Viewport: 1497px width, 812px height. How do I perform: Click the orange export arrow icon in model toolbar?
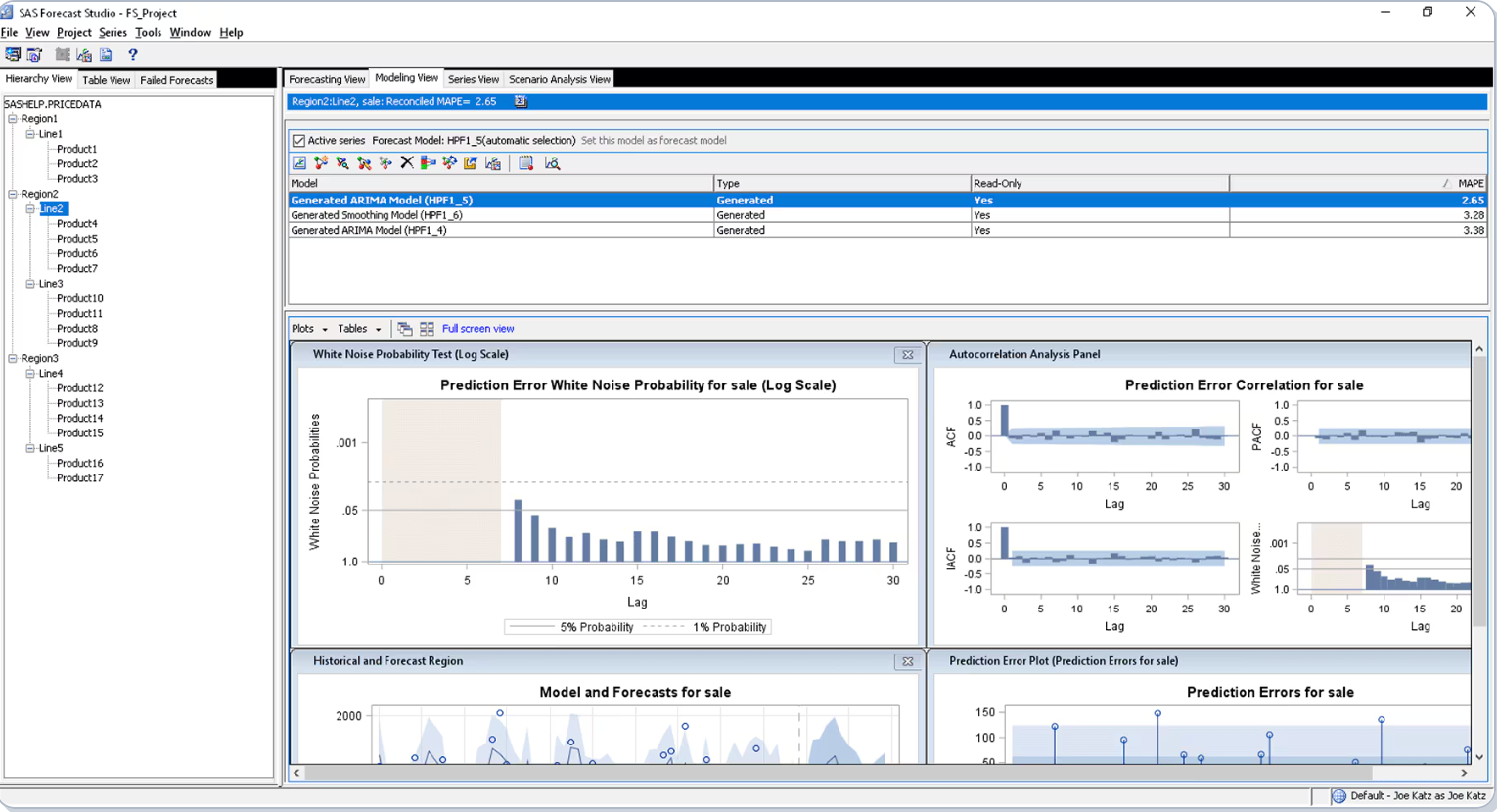(x=471, y=162)
